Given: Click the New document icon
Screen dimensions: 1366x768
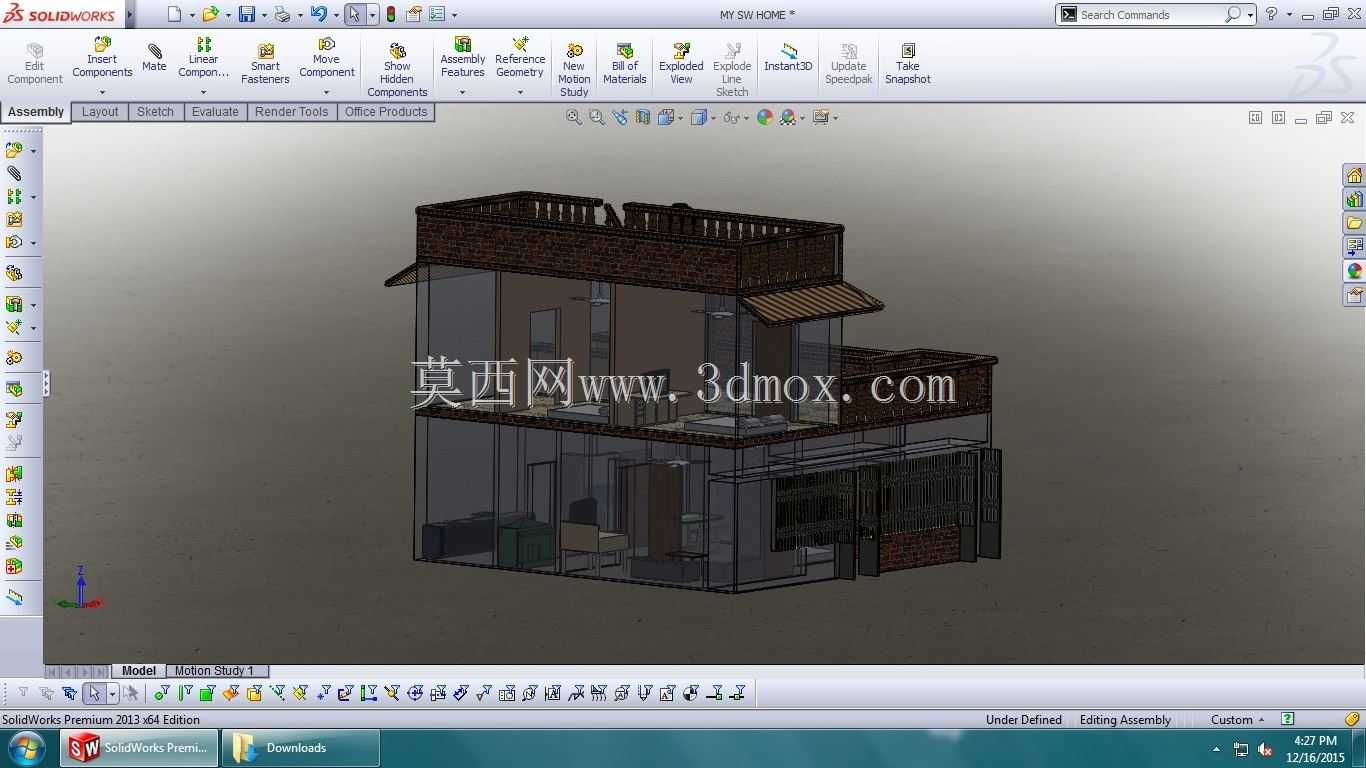Looking at the screenshot, I should [x=175, y=14].
